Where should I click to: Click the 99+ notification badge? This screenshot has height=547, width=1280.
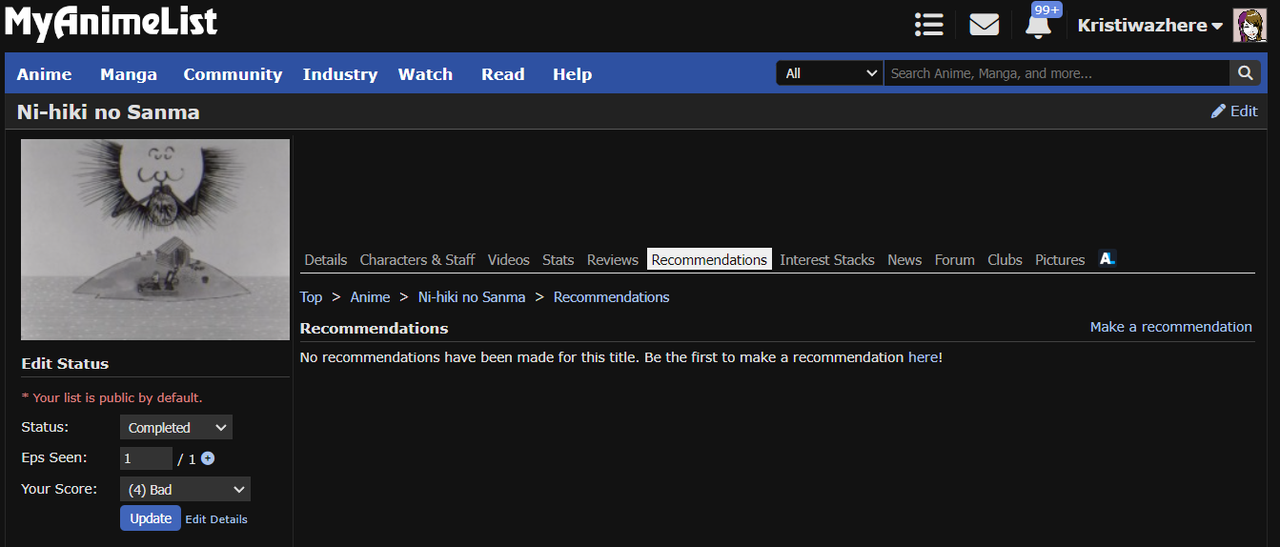click(1046, 10)
